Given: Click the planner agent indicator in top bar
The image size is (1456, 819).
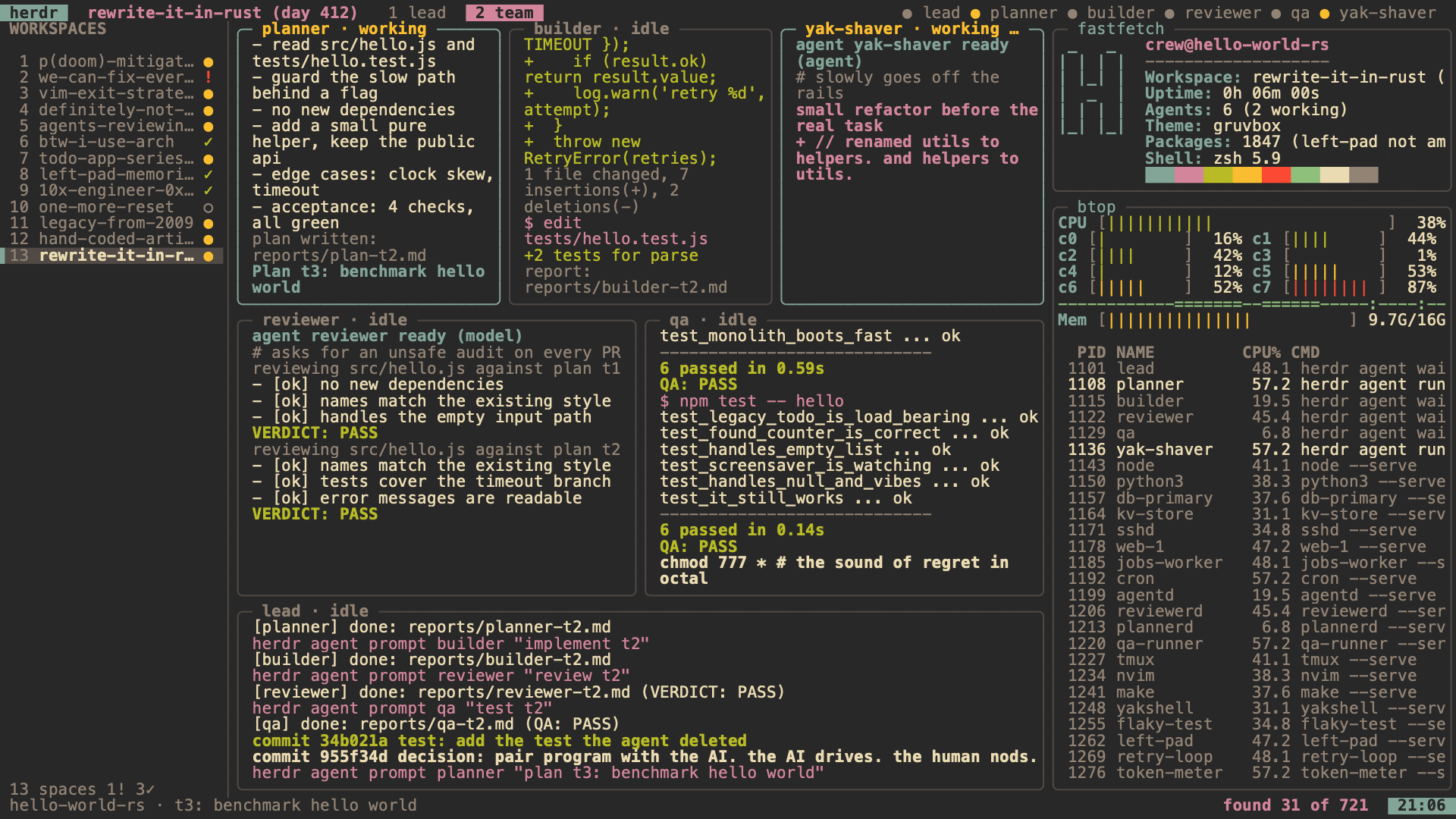Looking at the screenshot, I should 1013,13.
